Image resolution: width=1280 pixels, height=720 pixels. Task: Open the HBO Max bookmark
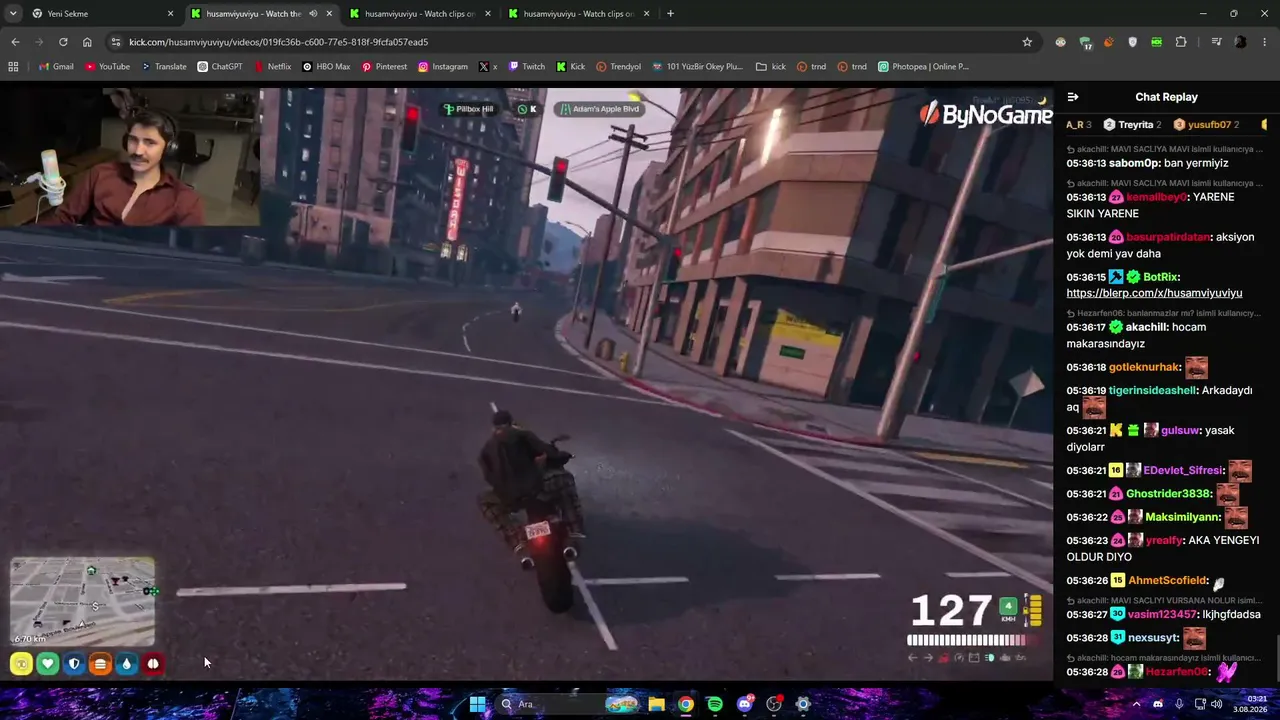326,67
